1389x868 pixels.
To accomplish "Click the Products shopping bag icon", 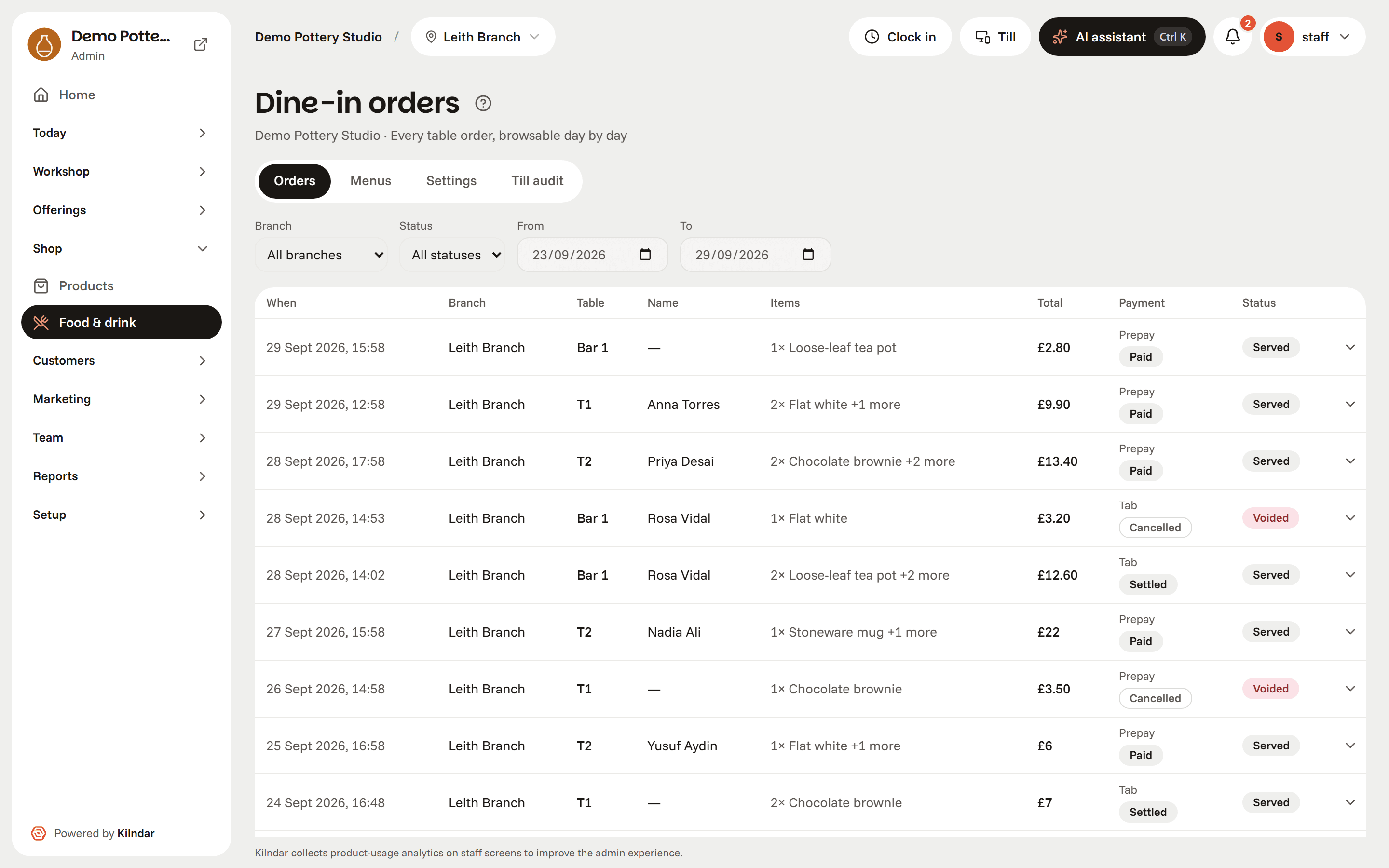I will [x=41, y=286].
